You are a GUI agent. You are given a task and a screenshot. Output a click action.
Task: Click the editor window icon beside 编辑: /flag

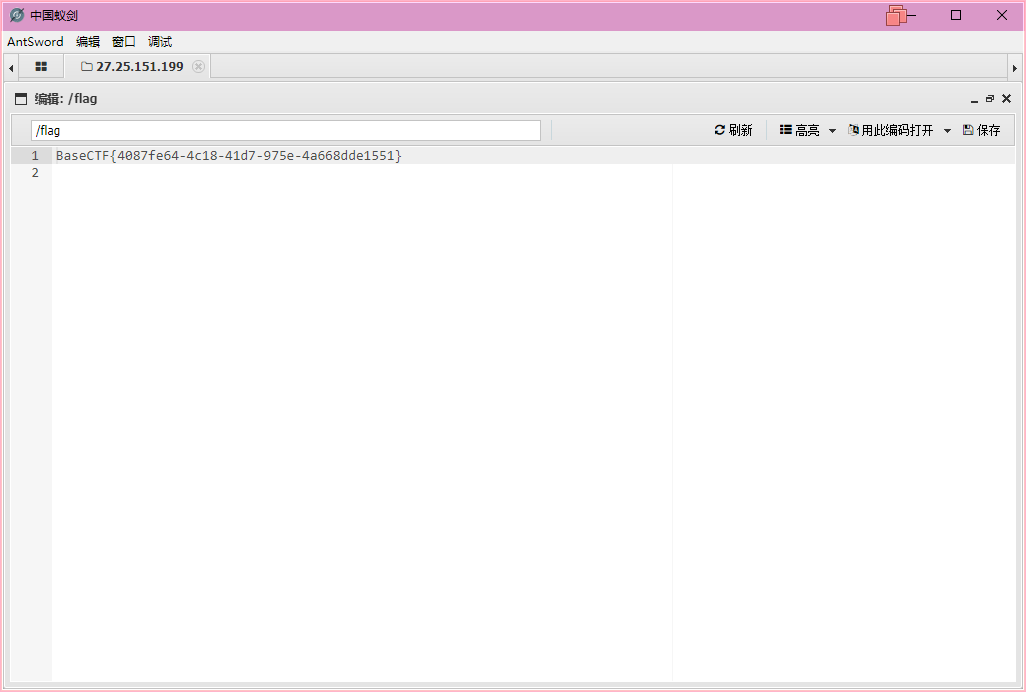point(21,99)
